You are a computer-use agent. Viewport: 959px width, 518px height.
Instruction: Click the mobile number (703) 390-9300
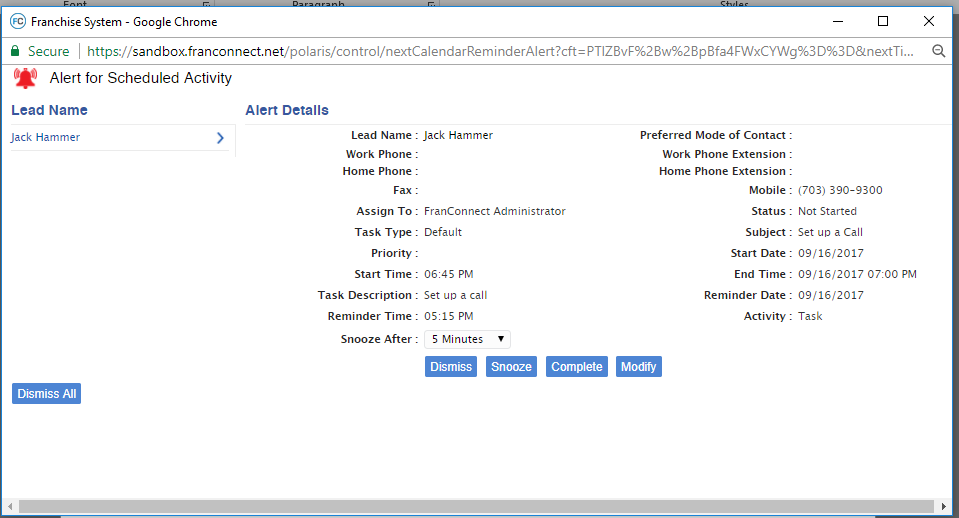(840, 190)
